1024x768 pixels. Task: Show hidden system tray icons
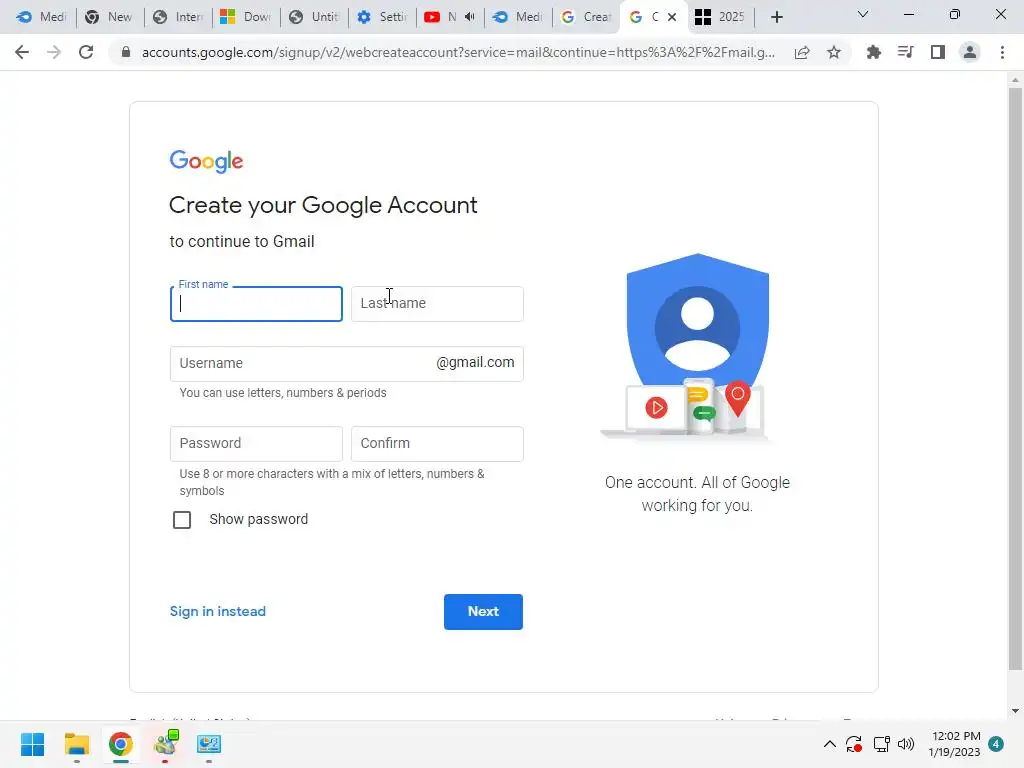point(829,744)
